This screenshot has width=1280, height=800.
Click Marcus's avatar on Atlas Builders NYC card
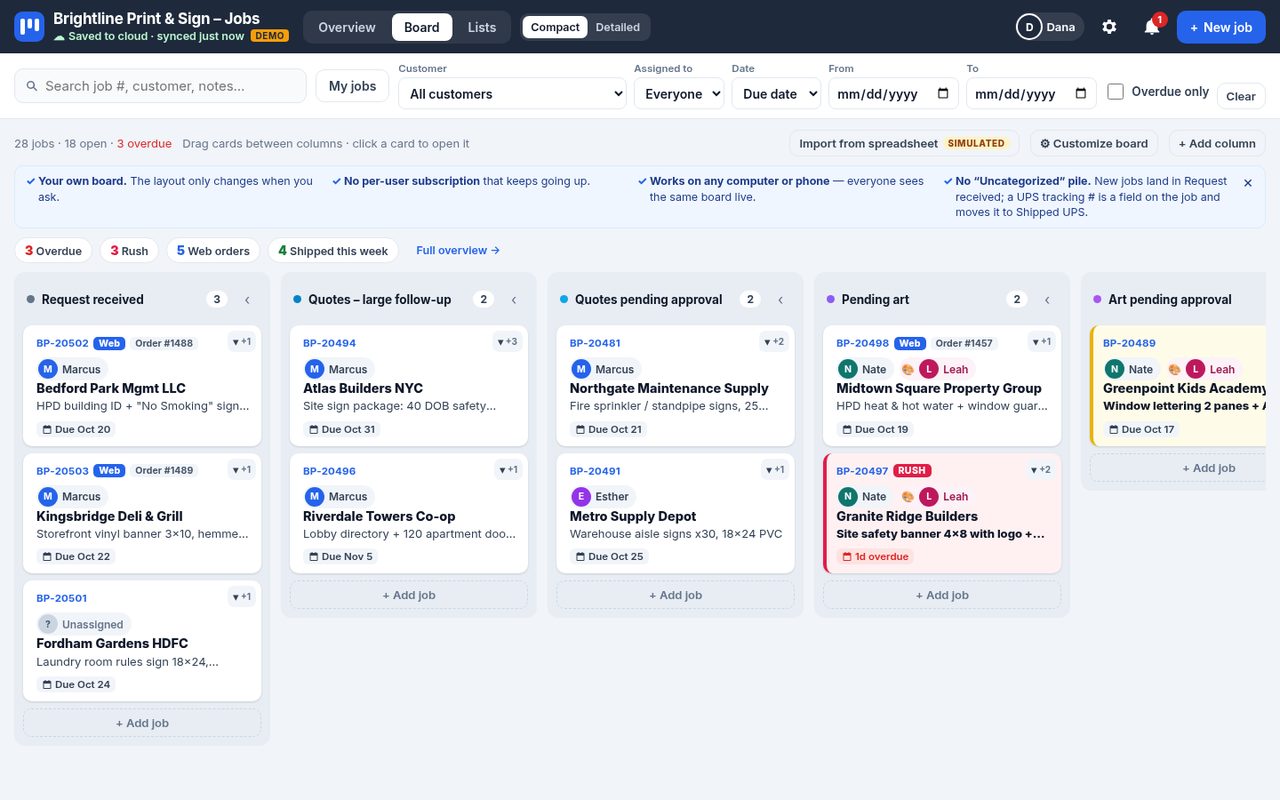coord(314,369)
